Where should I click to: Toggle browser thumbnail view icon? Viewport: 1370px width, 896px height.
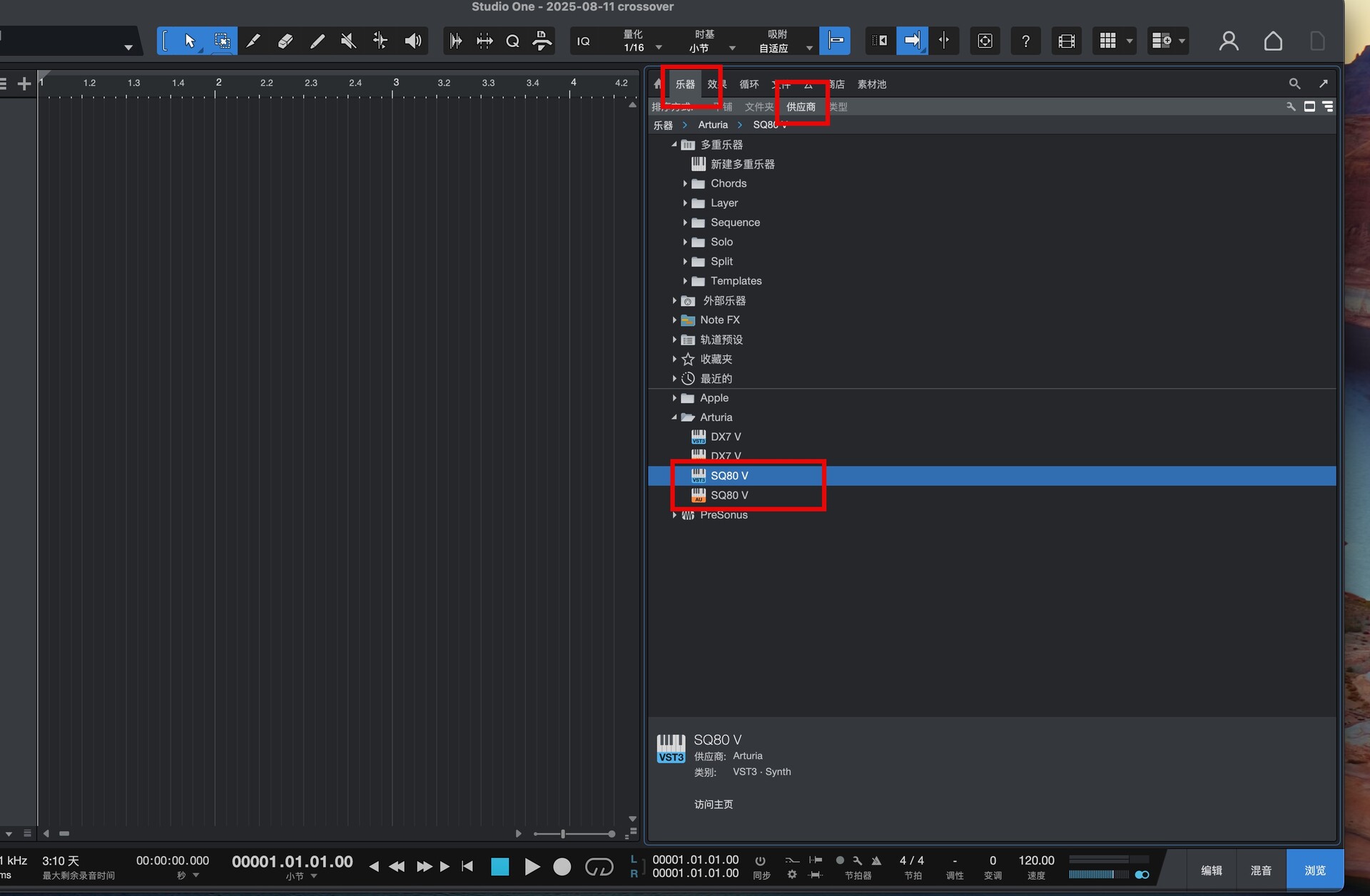(x=1309, y=106)
